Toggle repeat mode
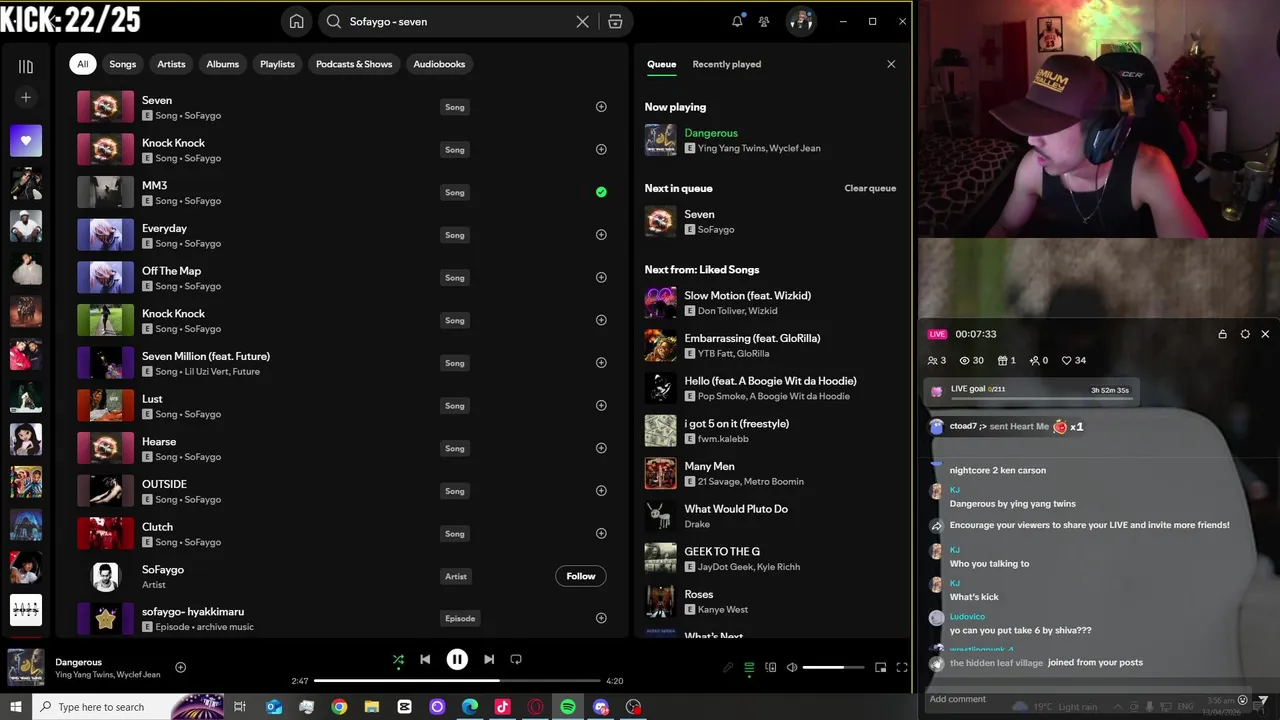The width and height of the screenshot is (1280, 720). coord(516,659)
